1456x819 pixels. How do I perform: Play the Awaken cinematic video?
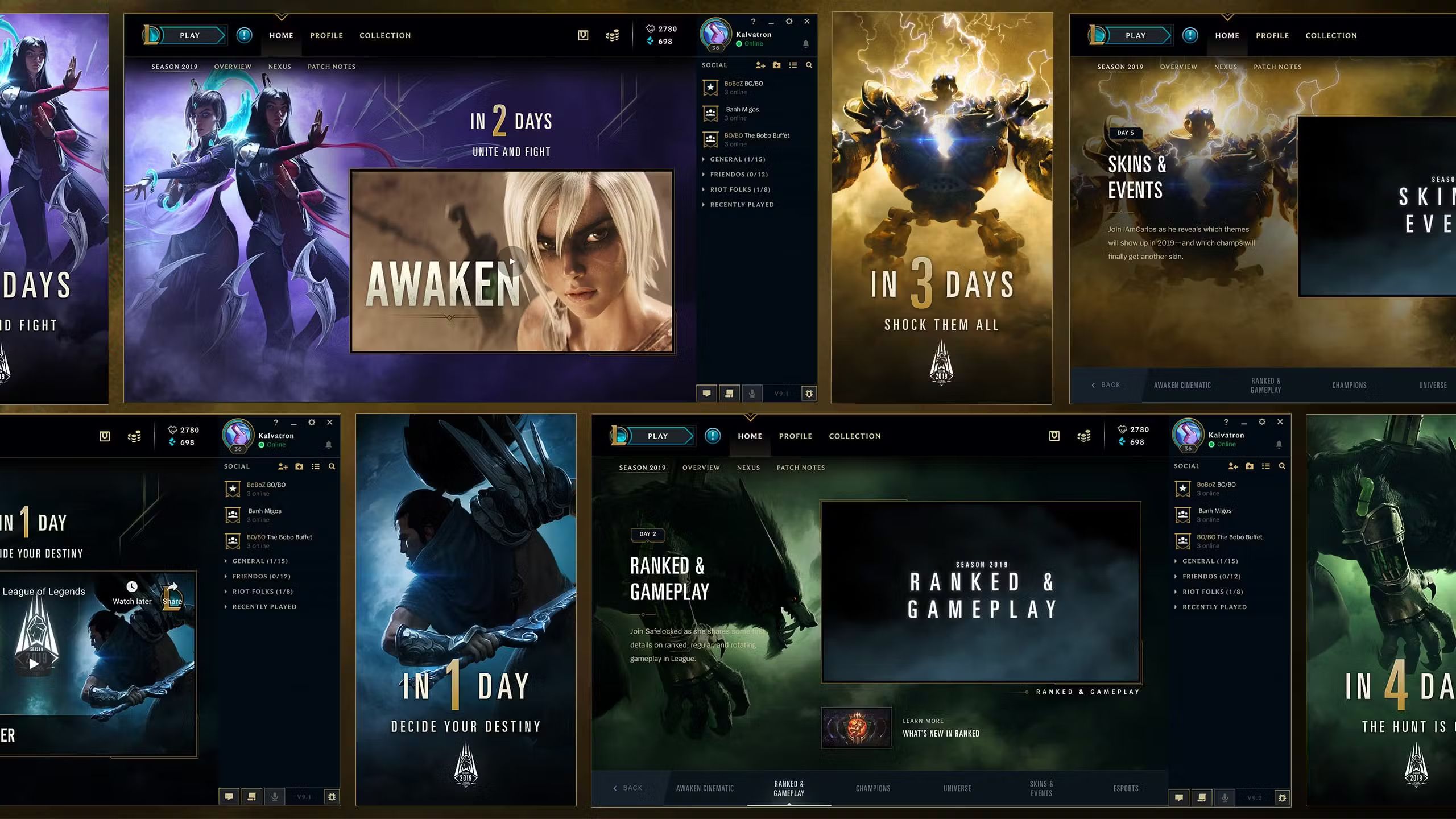512,262
